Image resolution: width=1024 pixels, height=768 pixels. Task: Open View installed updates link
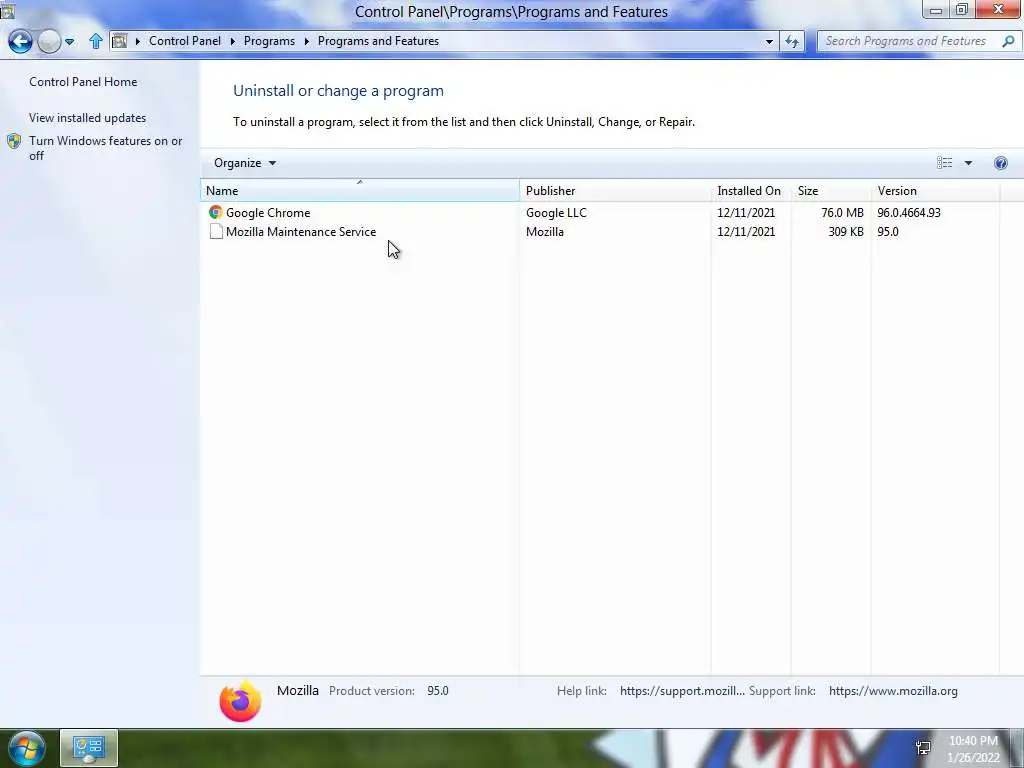click(x=88, y=118)
